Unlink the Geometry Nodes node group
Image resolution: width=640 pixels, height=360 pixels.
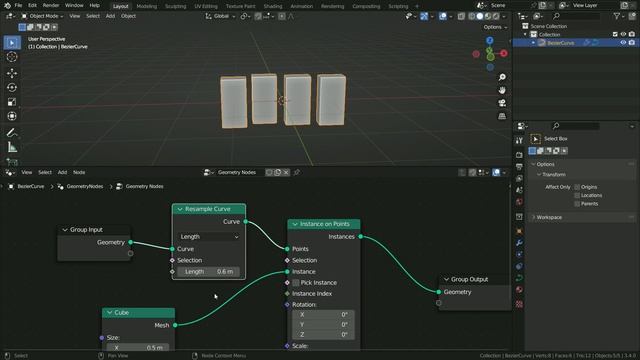click(x=286, y=172)
